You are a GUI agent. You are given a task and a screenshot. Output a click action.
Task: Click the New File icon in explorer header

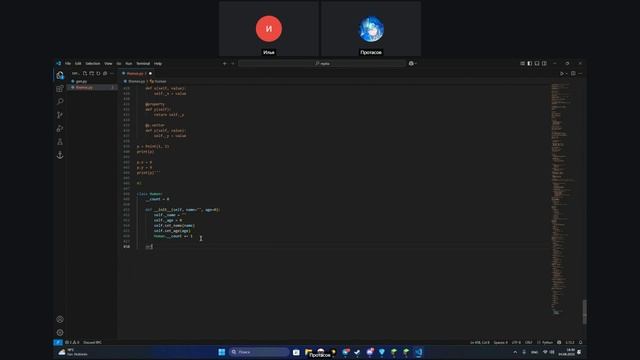[85, 73]
